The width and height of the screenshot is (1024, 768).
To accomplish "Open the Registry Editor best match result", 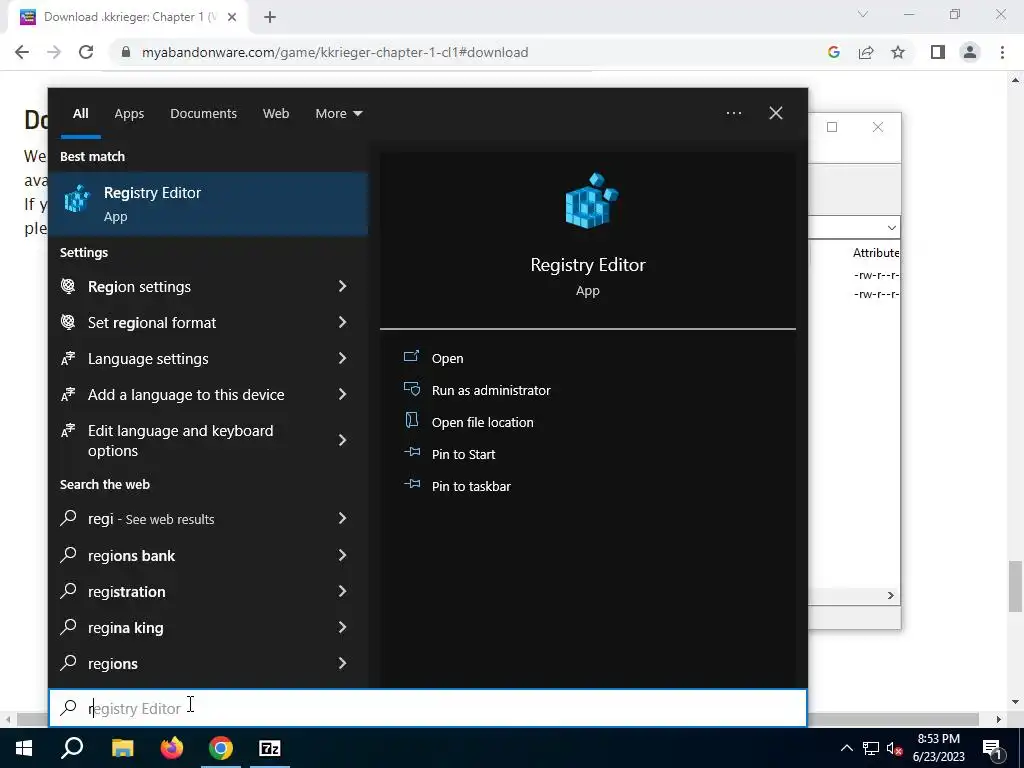I will [x=208, y=204].
